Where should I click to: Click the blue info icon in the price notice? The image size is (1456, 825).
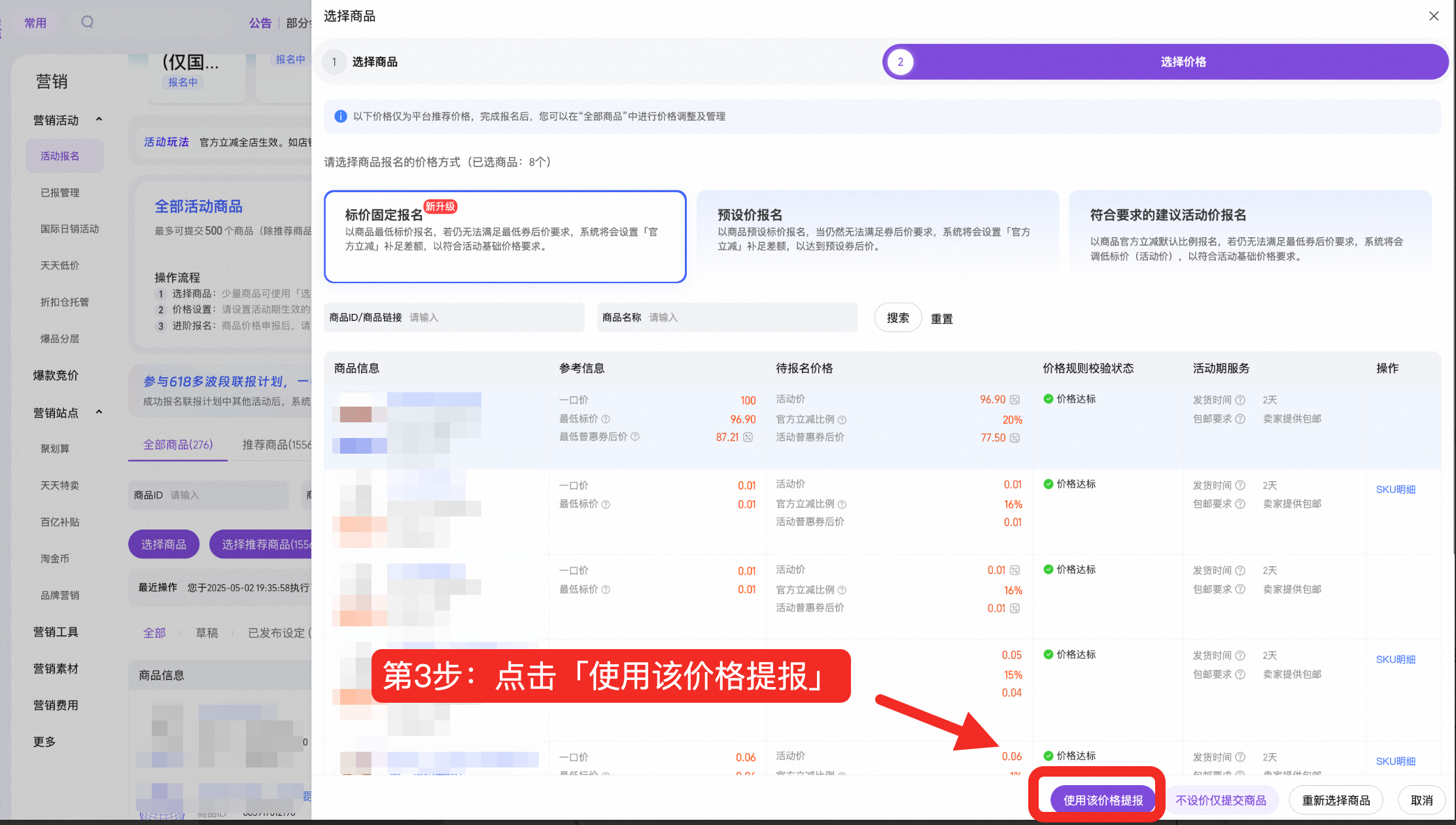[x=341, y=116]
